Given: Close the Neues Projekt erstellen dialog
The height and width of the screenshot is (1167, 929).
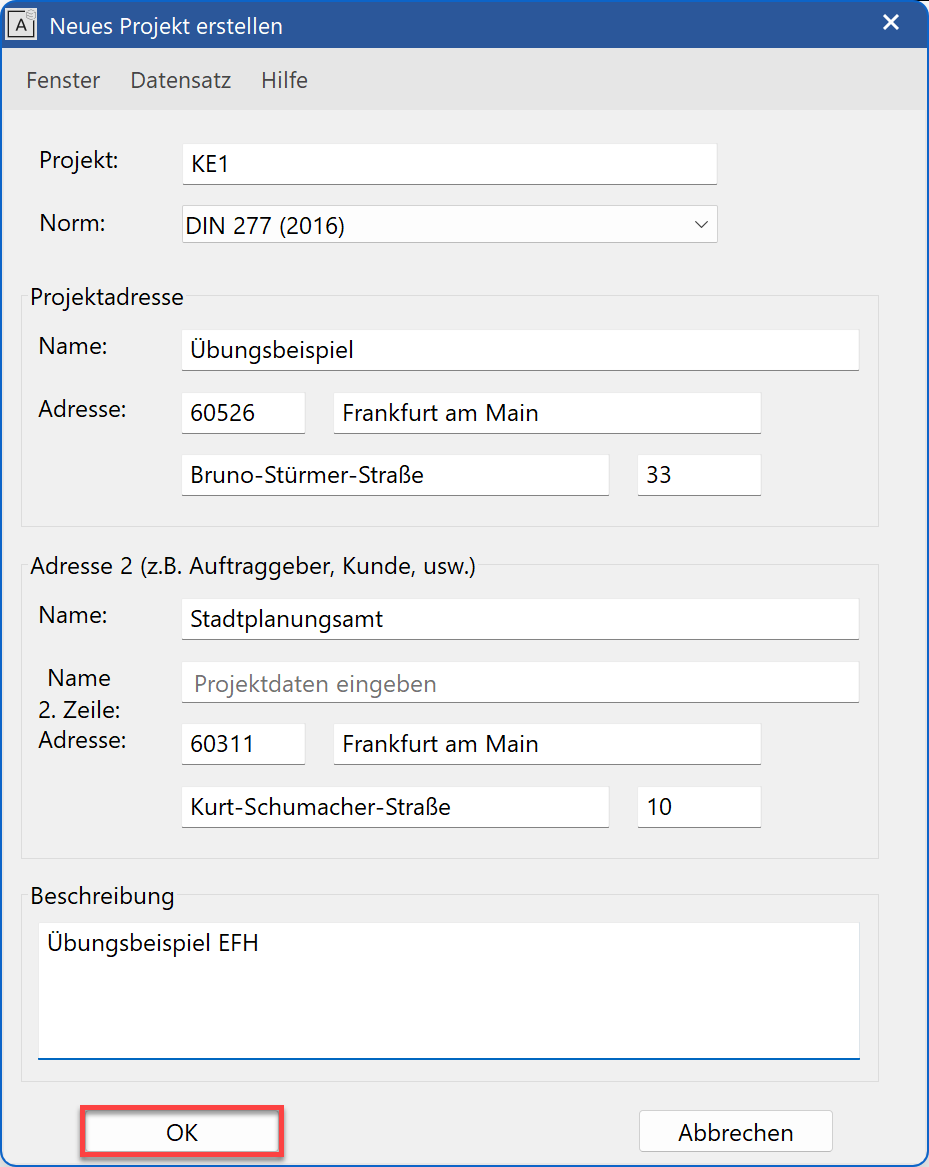Looking at the screenshot, I should point(890,23).
